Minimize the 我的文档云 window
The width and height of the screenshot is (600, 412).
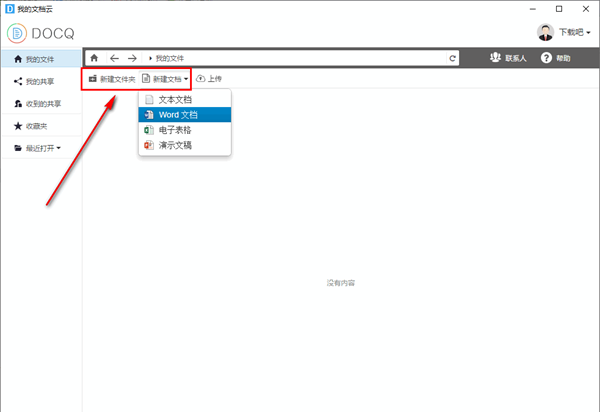(533, 9)
